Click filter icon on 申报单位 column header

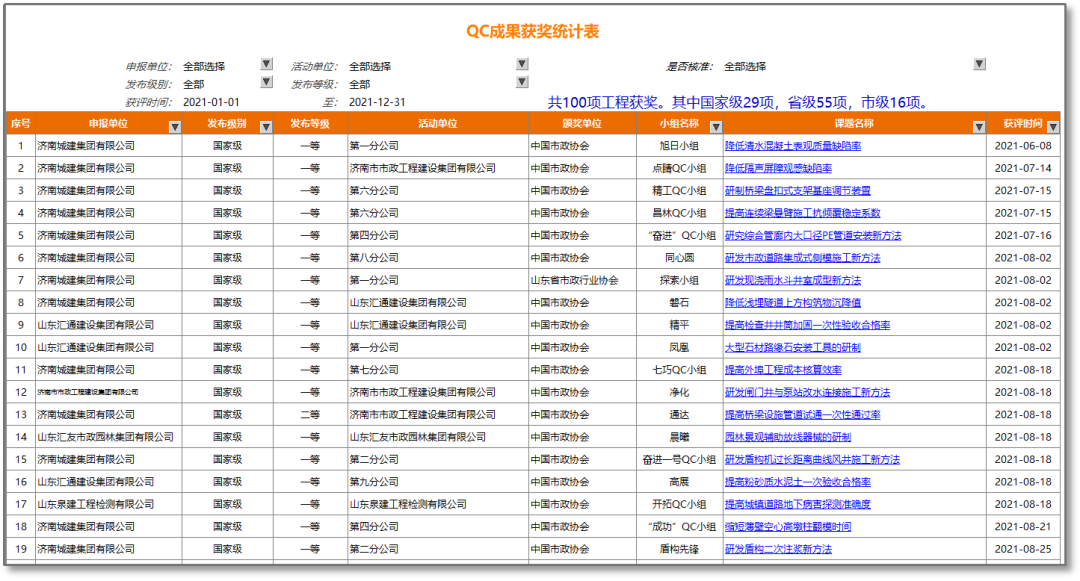[x=175, y=126]
